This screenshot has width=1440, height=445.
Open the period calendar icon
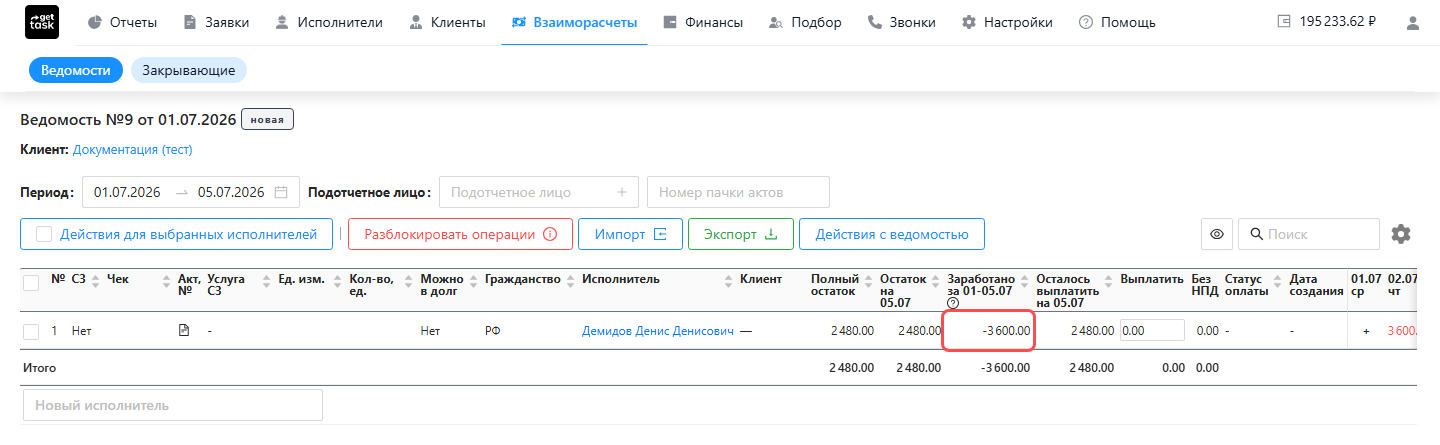(x=282, y=192)
